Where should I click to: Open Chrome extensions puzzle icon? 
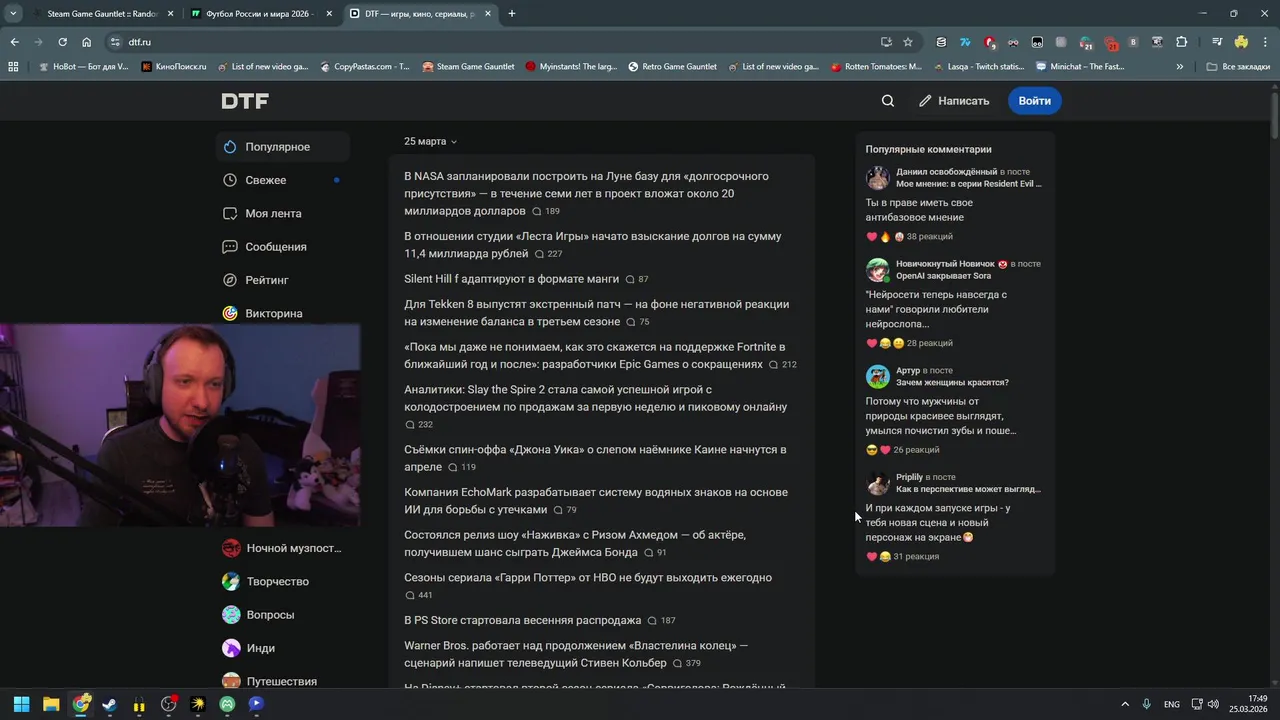pos(1182,42)
